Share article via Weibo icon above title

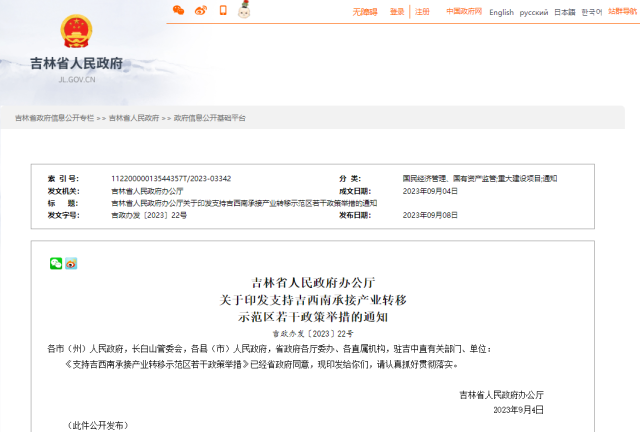[71, 264]
